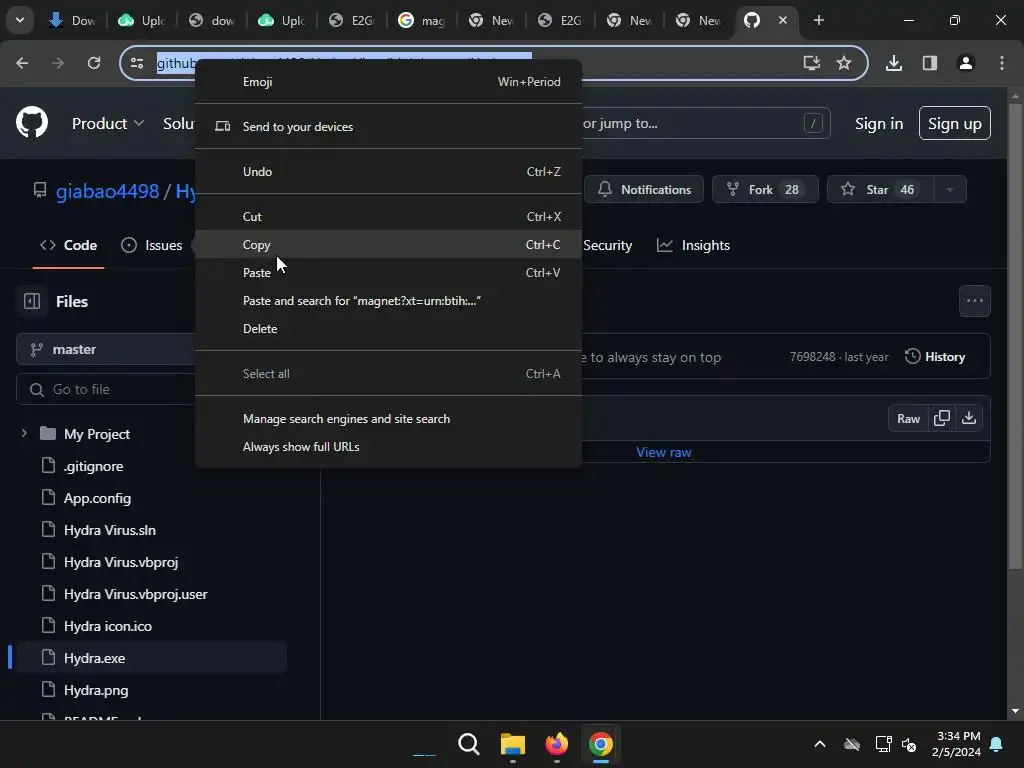The image size is (1024, 768).
Task: Download the raw file icon
Action: tap(969, 418)
